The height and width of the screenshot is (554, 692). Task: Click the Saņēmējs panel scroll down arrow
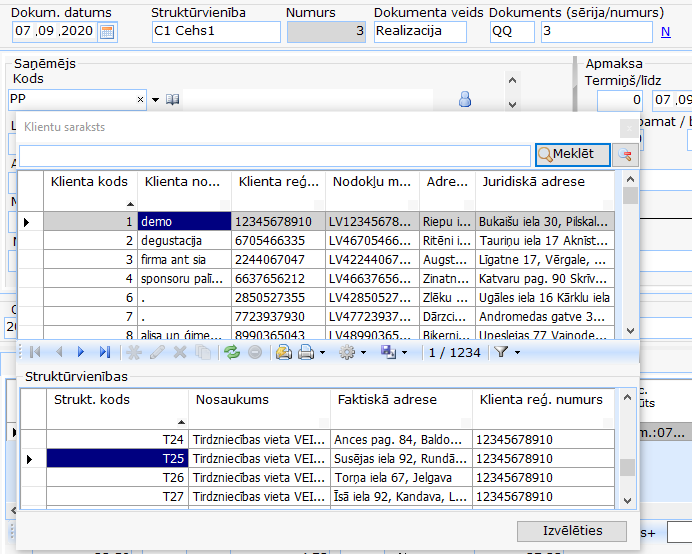click(x=512, y=105)
